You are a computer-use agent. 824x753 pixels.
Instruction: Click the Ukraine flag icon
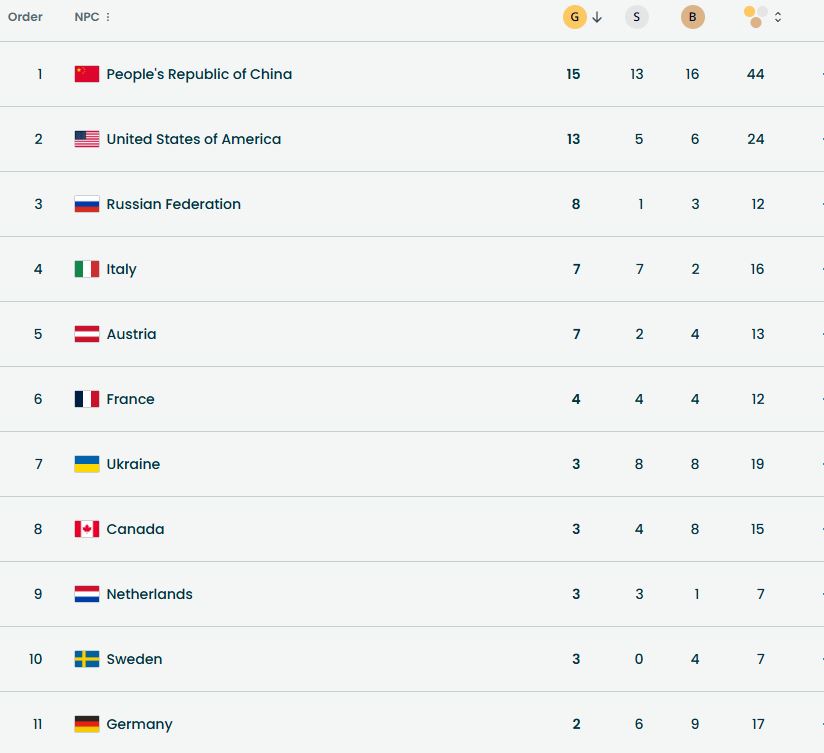(x=87, y=464)
